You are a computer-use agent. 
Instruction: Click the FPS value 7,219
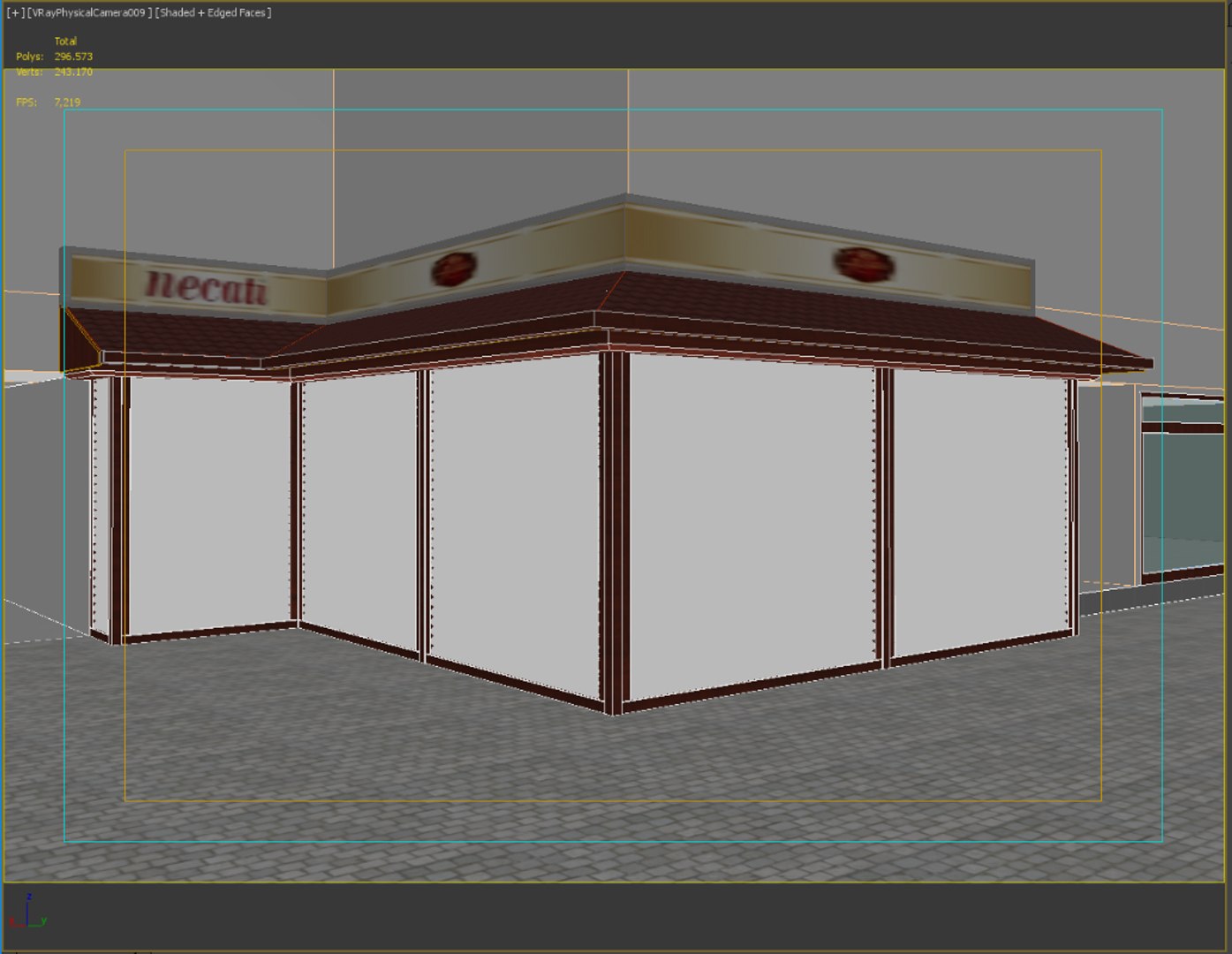click(x=67, y=102)
